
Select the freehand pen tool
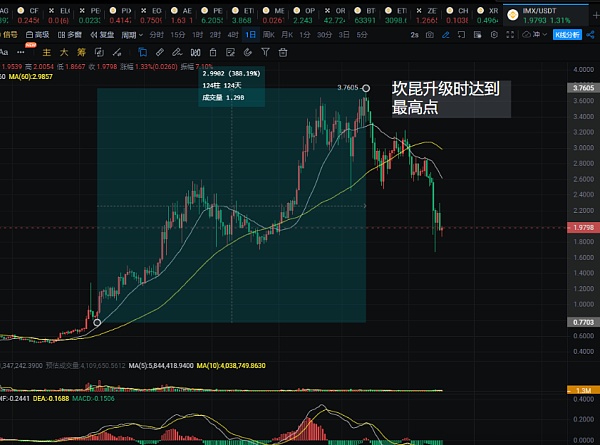coord(177,52)
